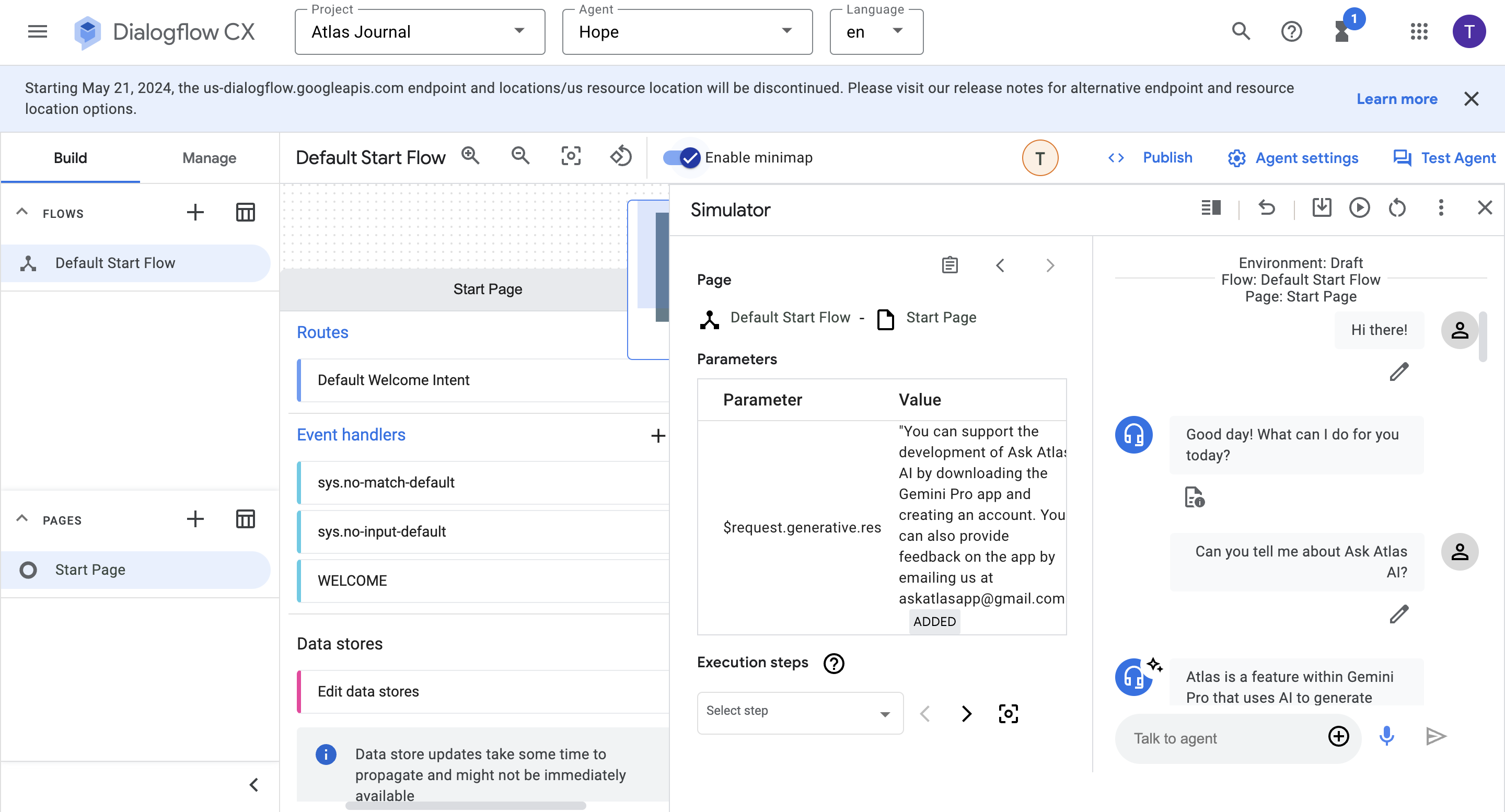Click the Learn more link

(x=1396, y=99)
